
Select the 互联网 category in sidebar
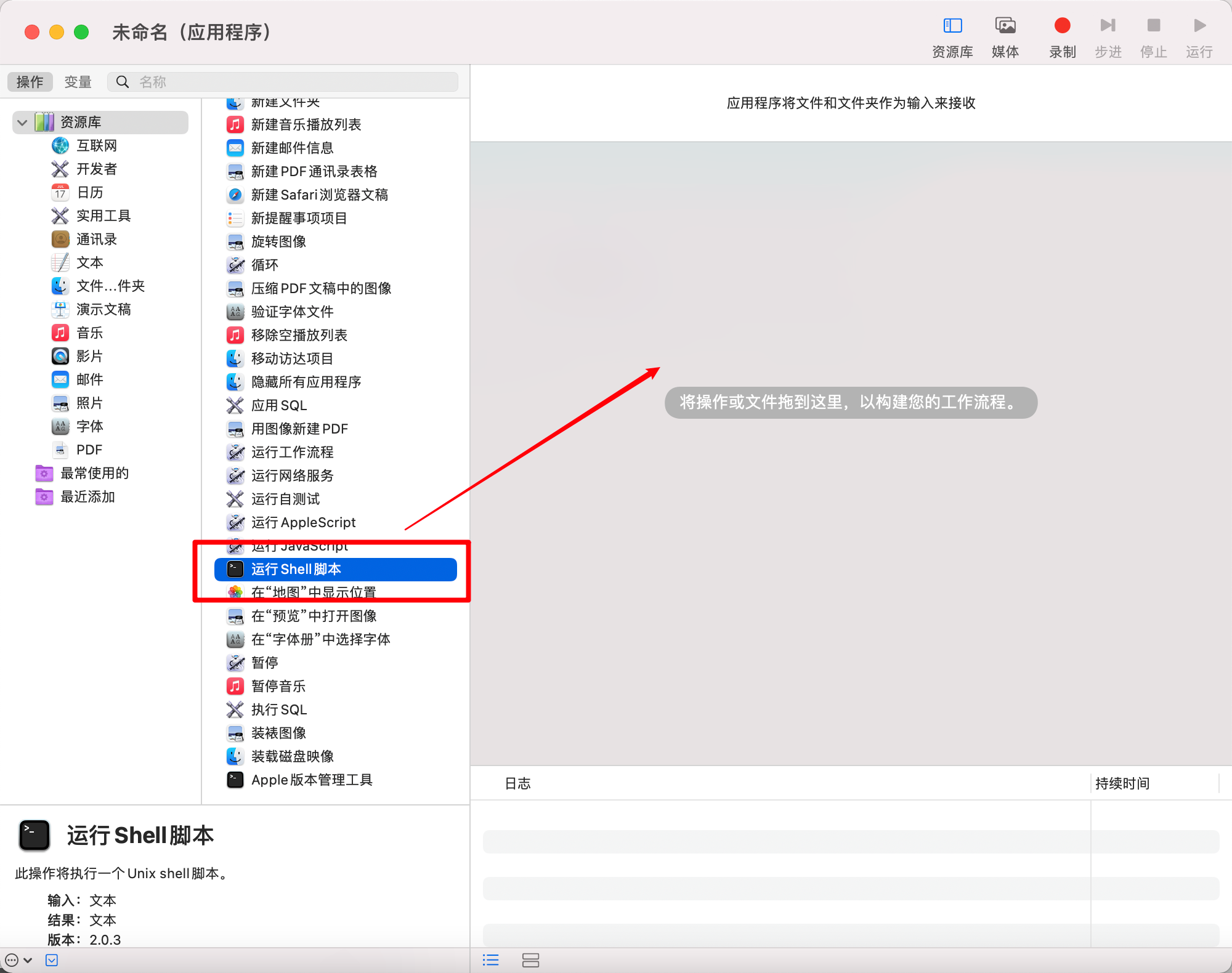point(96,145)
